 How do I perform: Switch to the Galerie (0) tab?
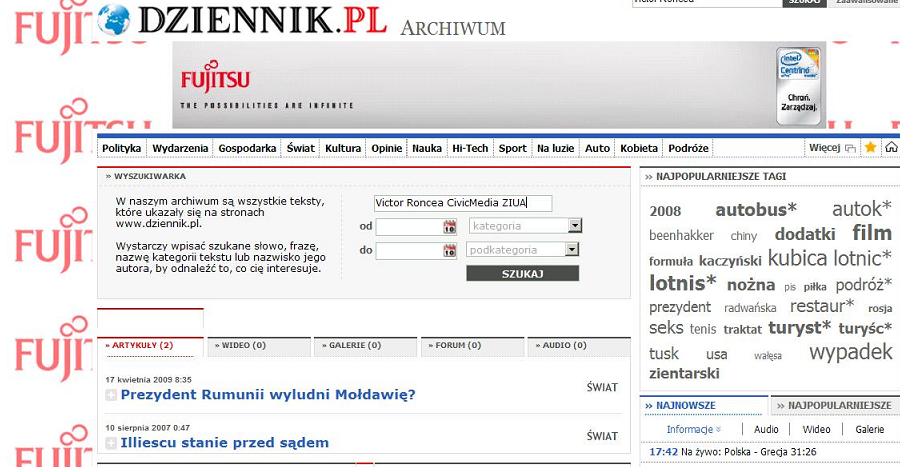[365, 346]
